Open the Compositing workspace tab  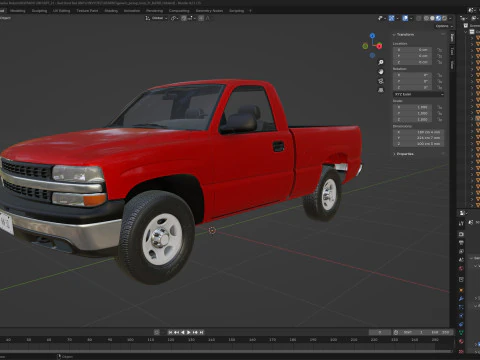(x=179, y=11)
